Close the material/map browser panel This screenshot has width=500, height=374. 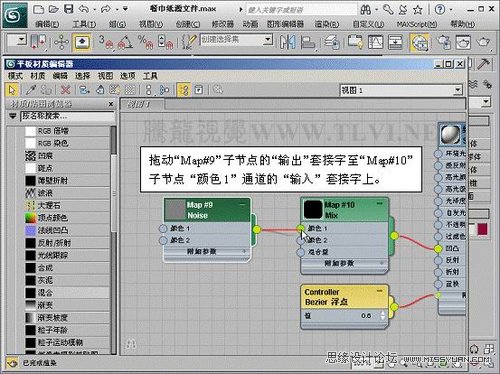coord(111,104)
